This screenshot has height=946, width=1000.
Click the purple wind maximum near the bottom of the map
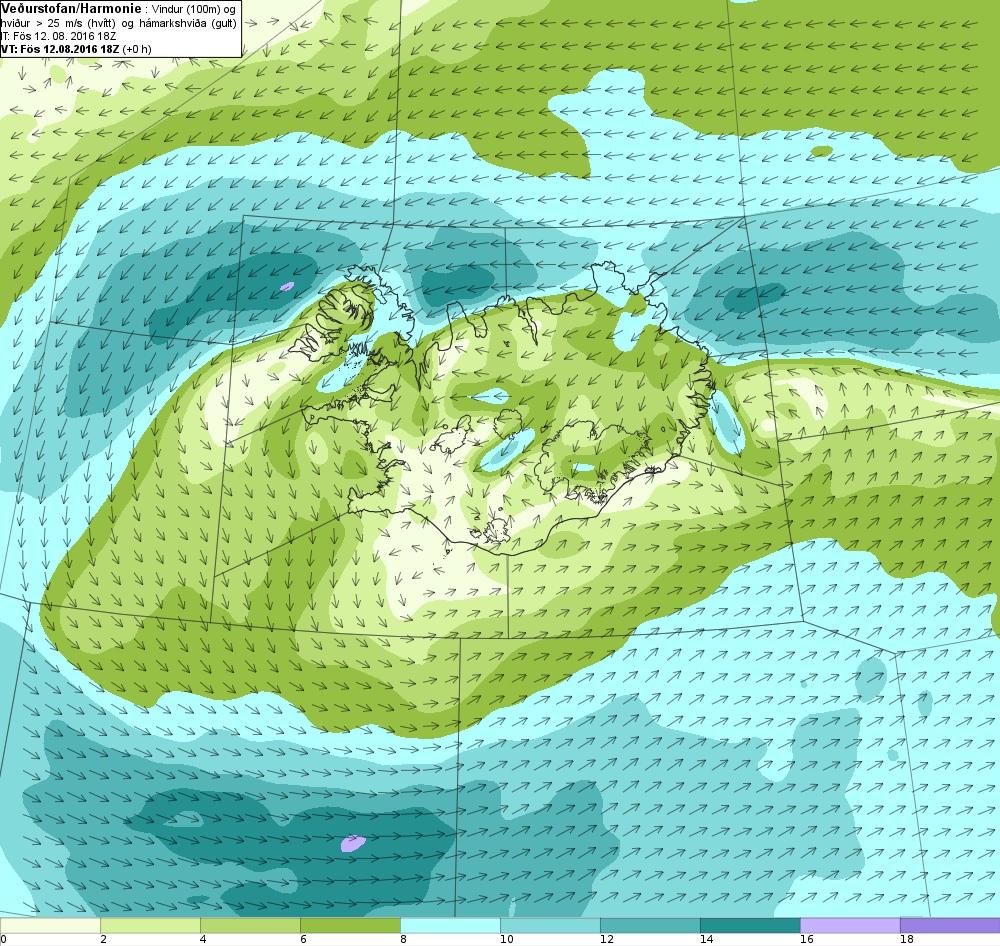(353, 843)
